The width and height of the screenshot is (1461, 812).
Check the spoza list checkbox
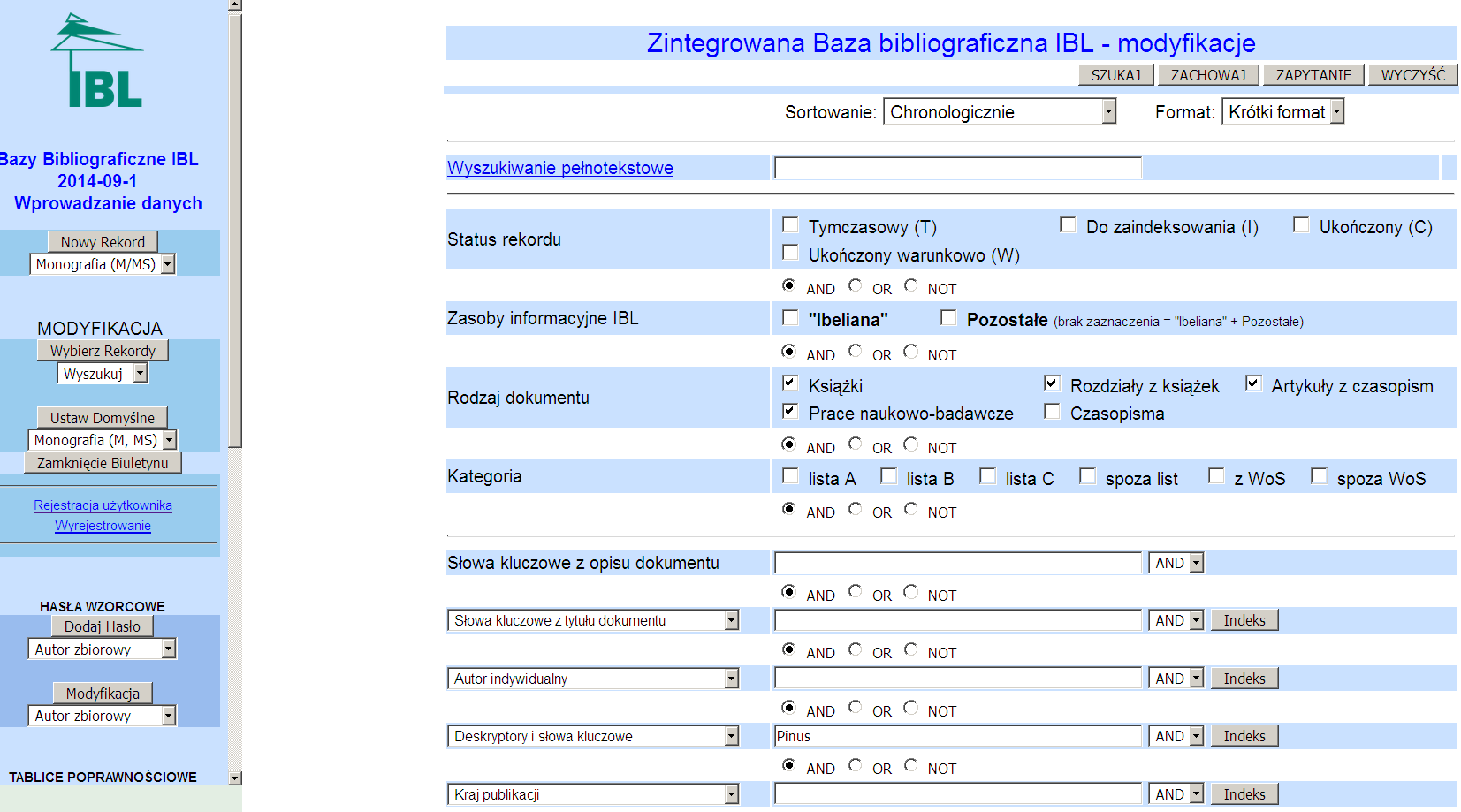1087,476
